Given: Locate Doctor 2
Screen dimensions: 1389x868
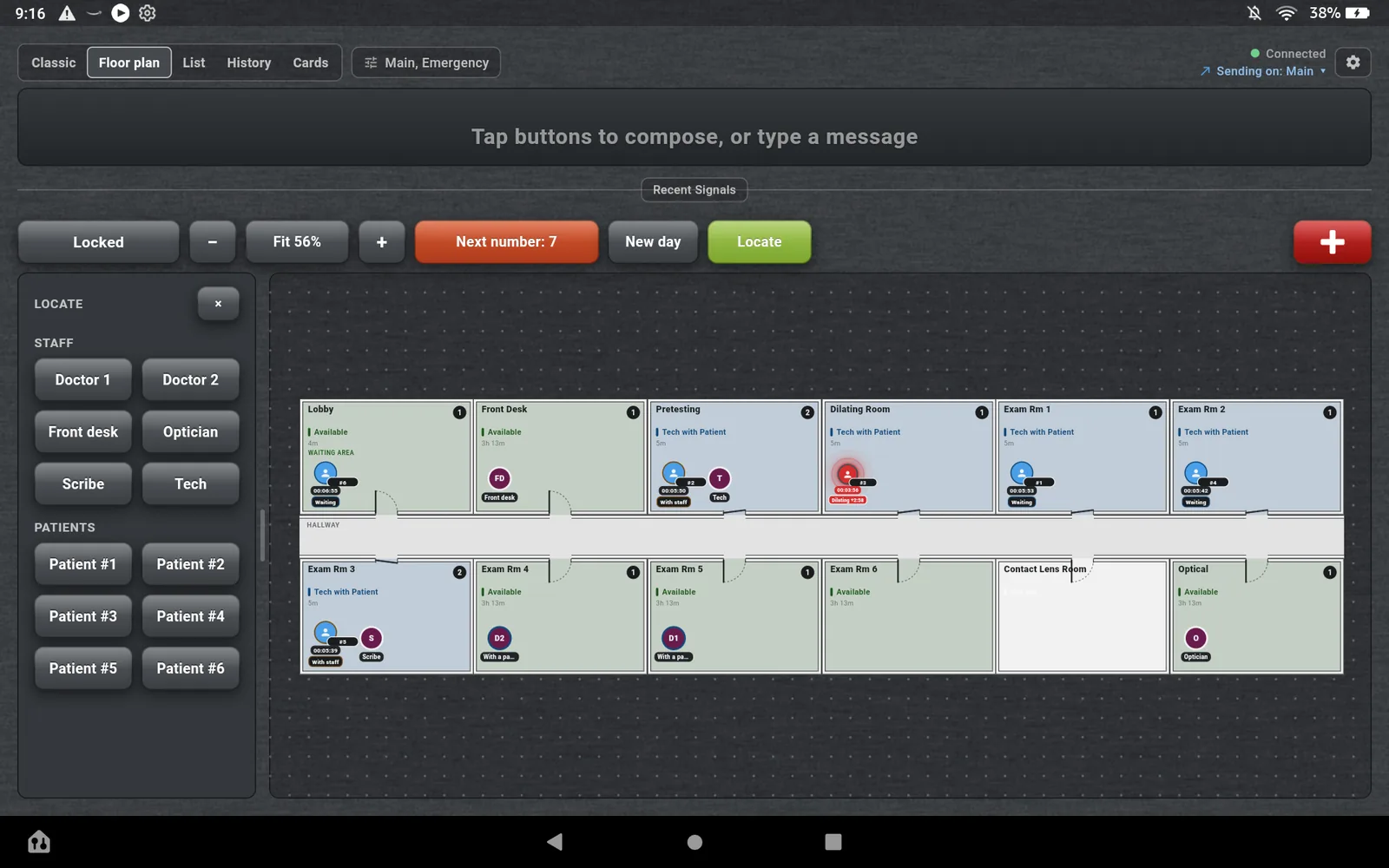Looking at the screenshot, I should pyautogui.click(x=191, y=380).
